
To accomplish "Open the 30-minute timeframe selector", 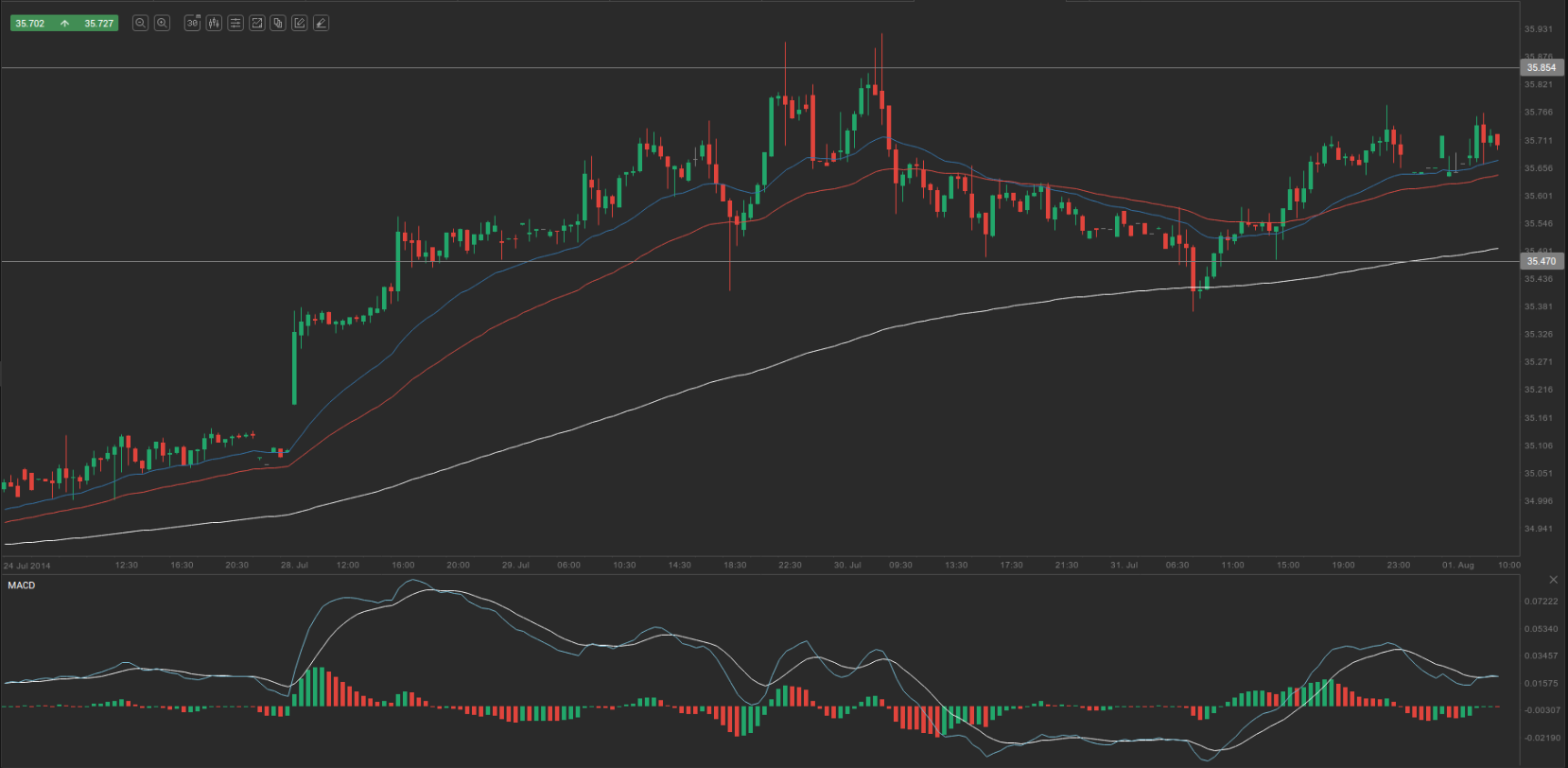I will pyautogui.click(x=193, y=23).
